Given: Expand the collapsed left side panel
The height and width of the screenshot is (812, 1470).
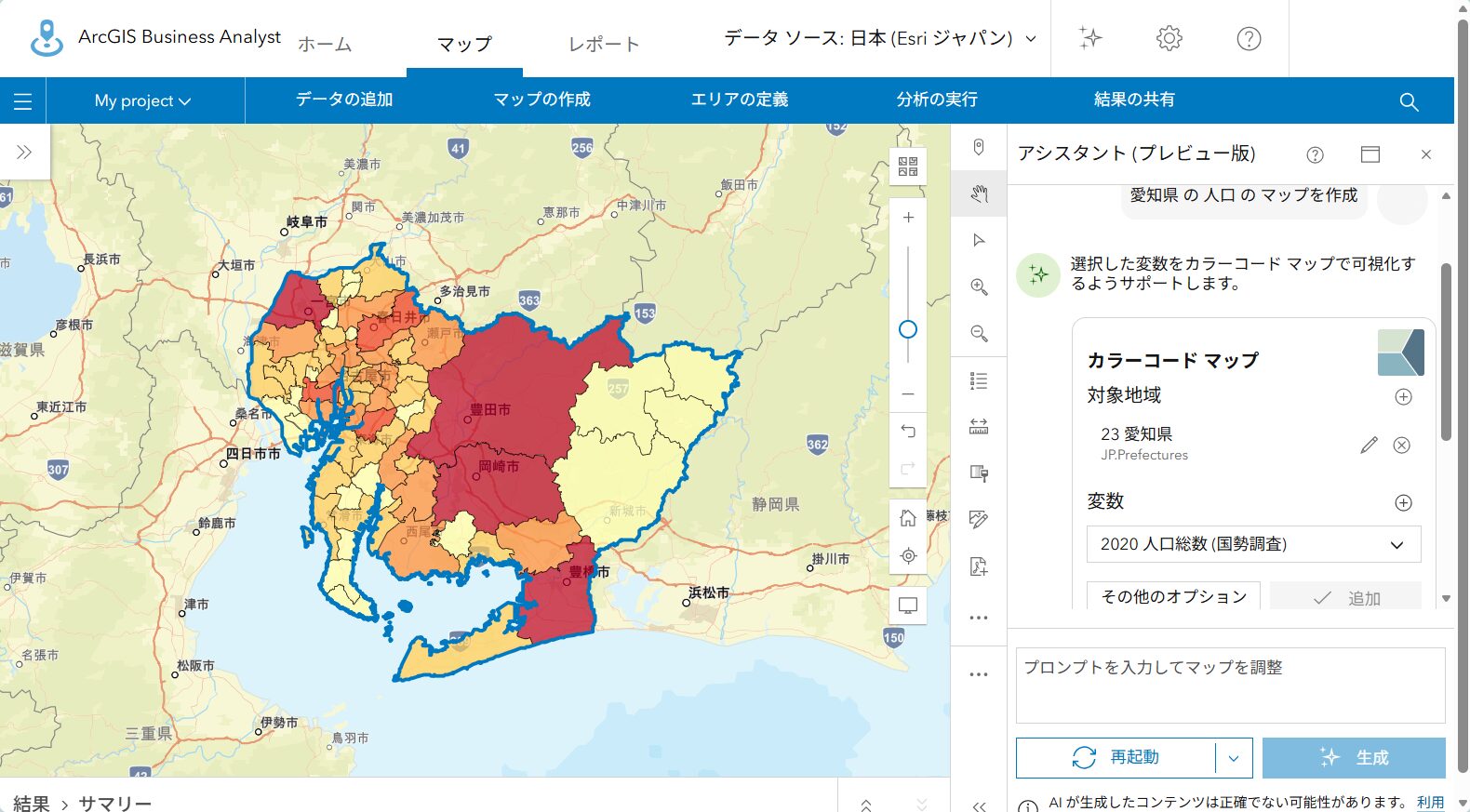Looking at the screenshot, I should click(24, 152).
